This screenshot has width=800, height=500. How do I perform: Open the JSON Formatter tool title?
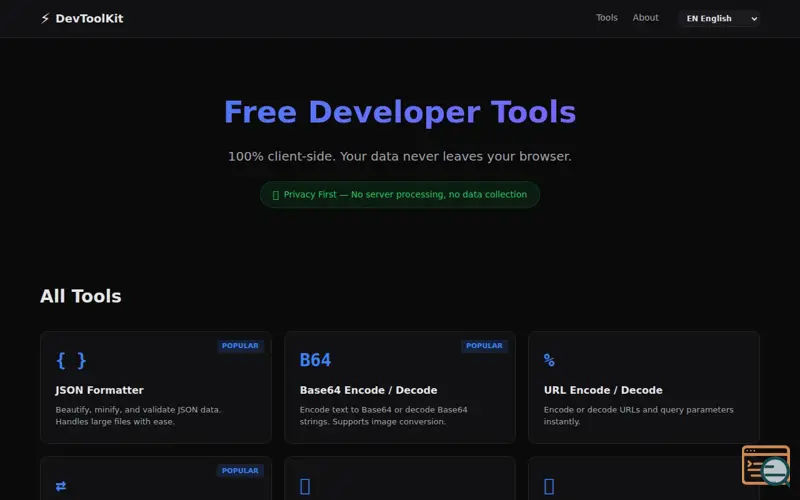tap(99, 390)
